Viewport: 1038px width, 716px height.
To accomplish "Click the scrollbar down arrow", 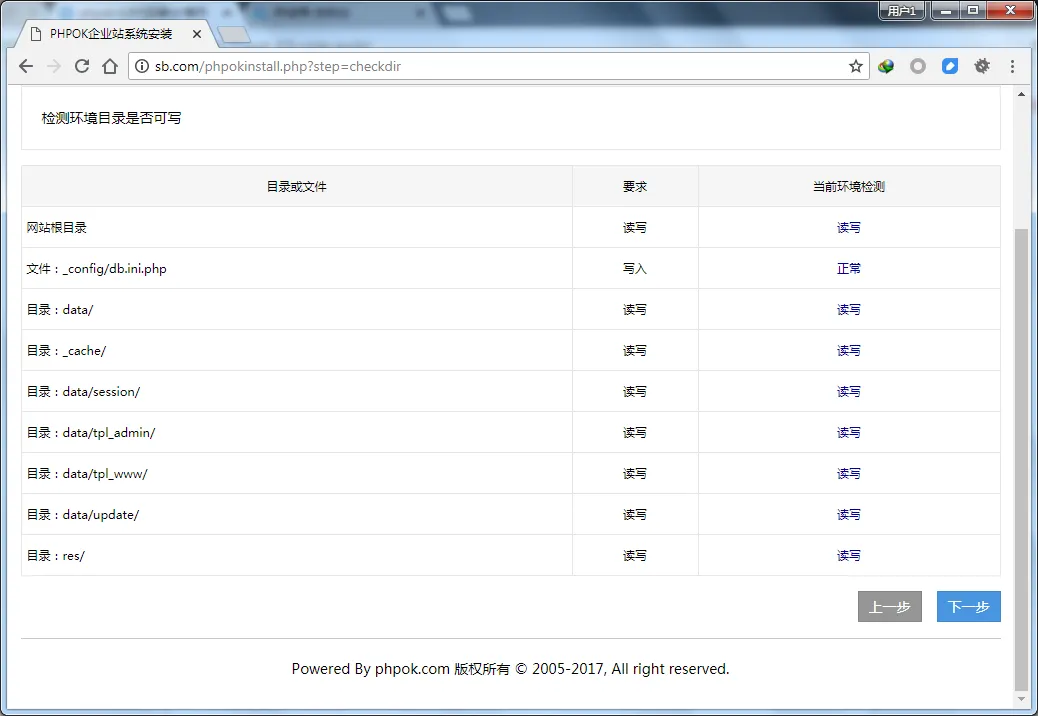I will 1021,698.
